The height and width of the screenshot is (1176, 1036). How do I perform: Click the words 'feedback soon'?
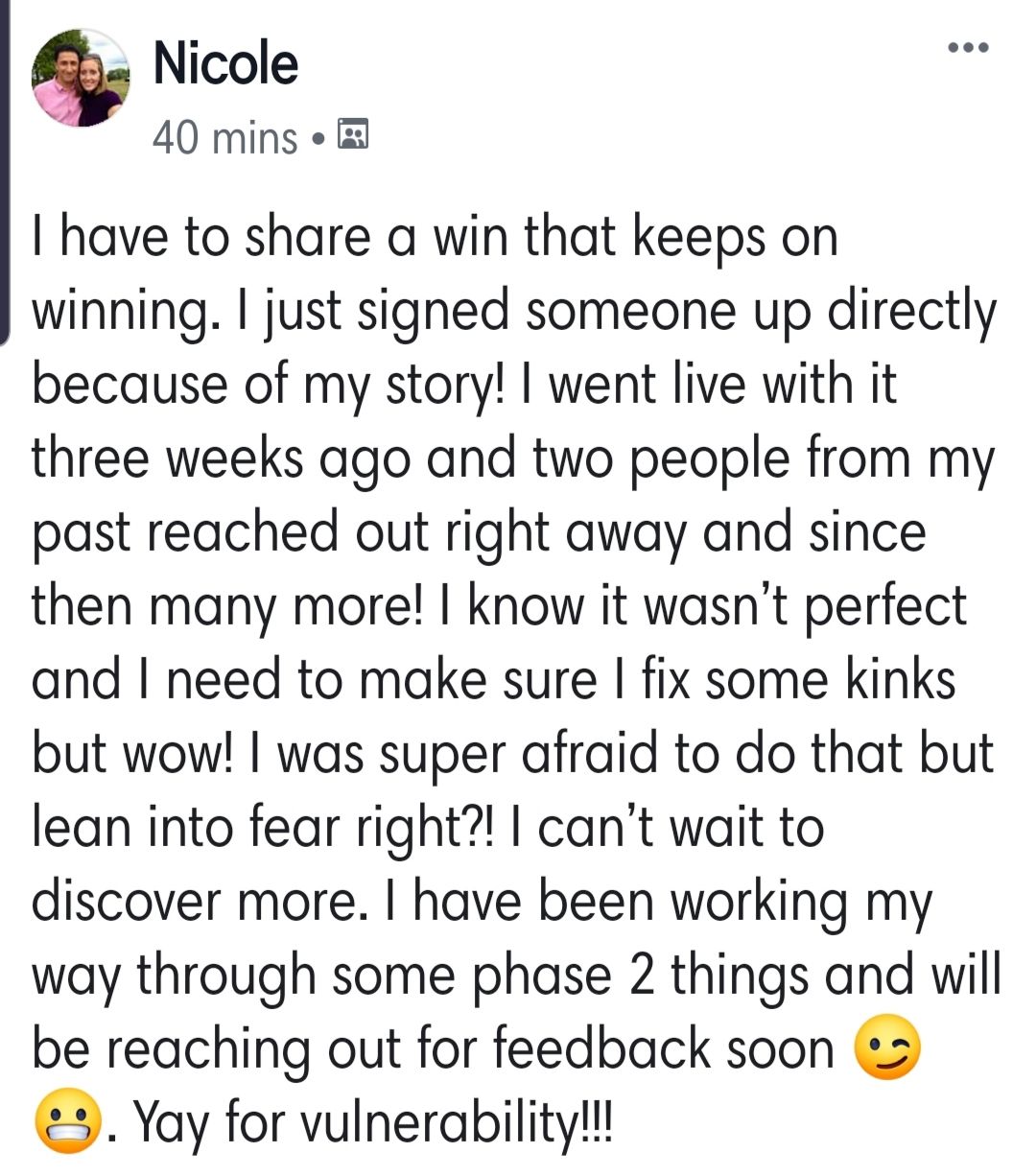pyautogui.click(x=664, y=1049)
